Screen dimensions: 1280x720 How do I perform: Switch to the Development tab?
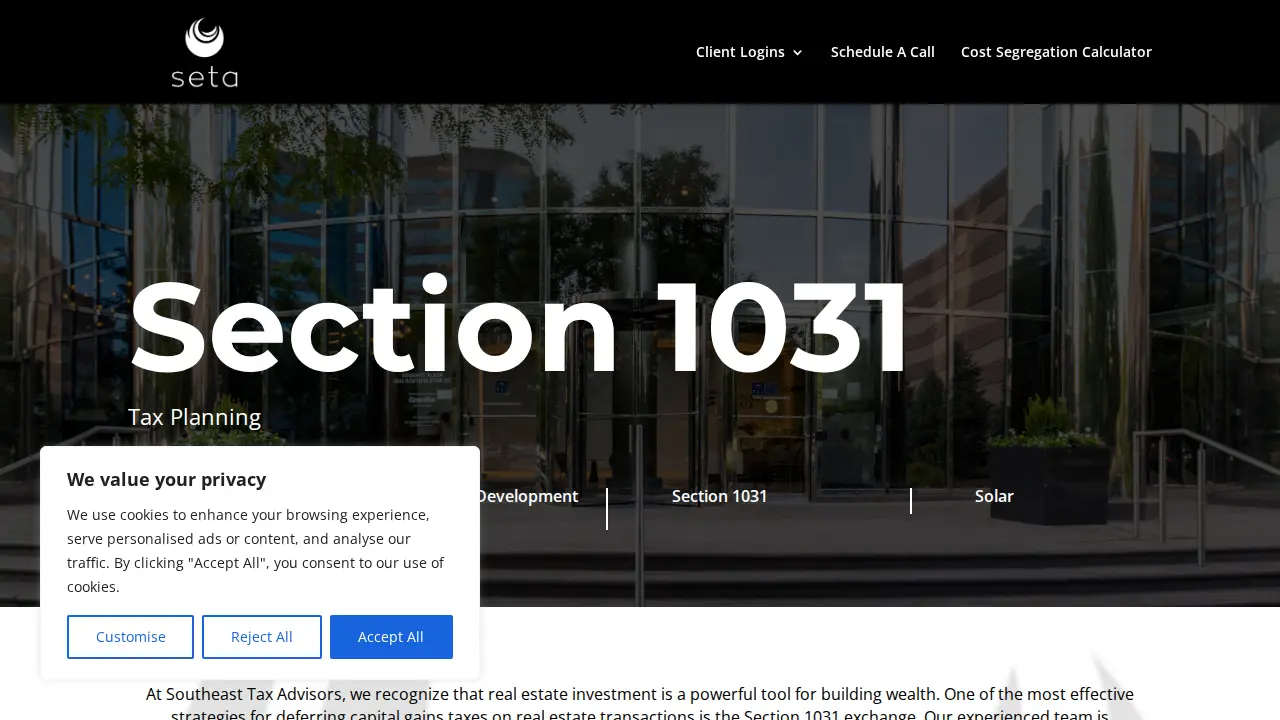coord(527,496)
